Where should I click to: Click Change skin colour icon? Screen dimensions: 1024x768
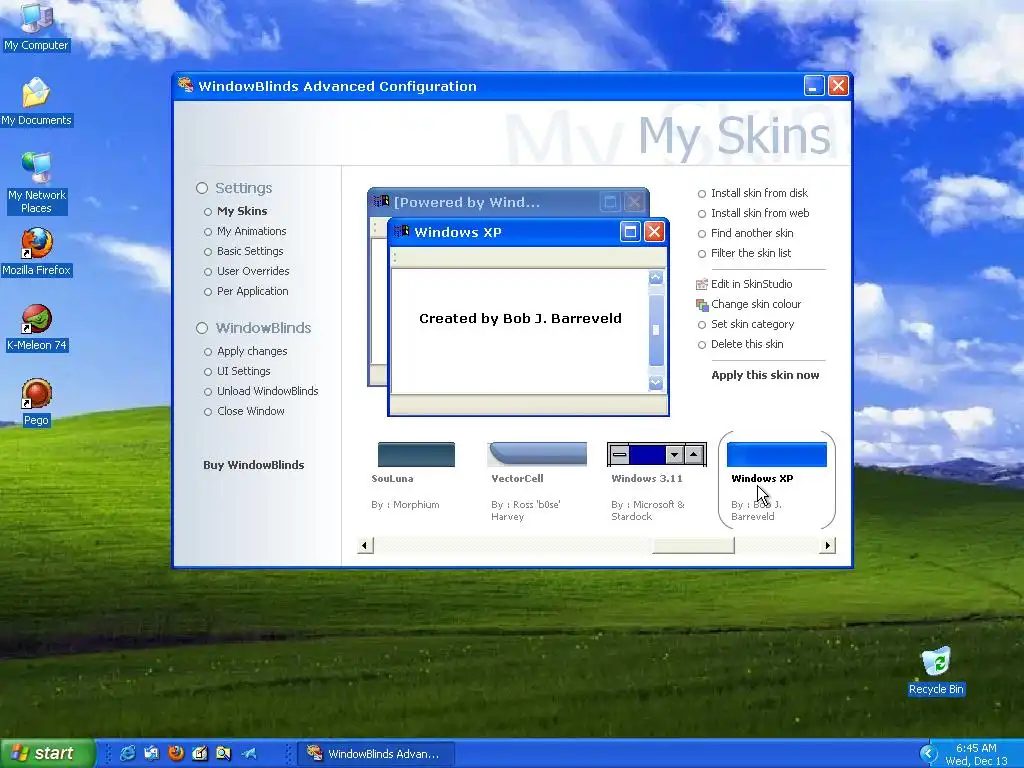[702, 304]
